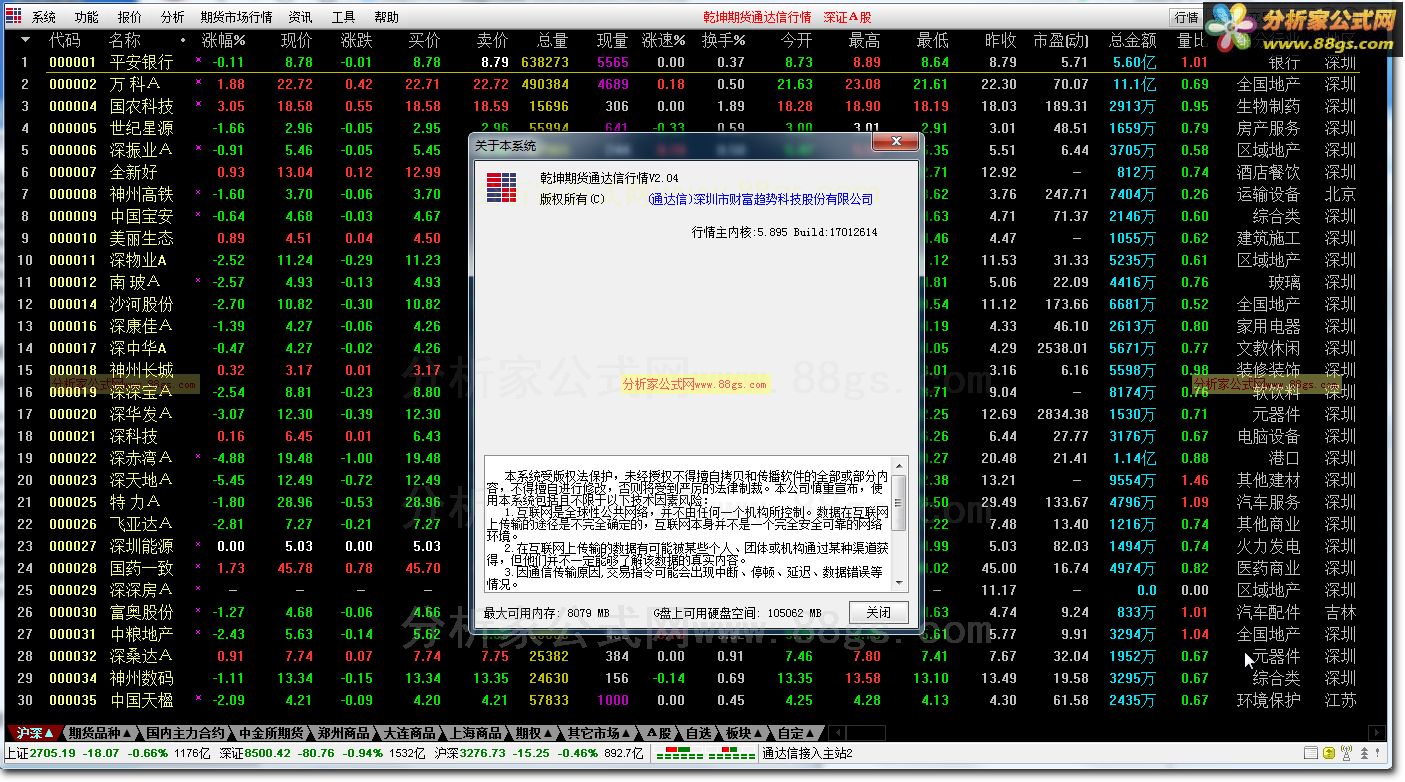The width and height of the screenshot is (1405, 782).
Task: Sort by the 换手% column header
Action: coord(723,41)
